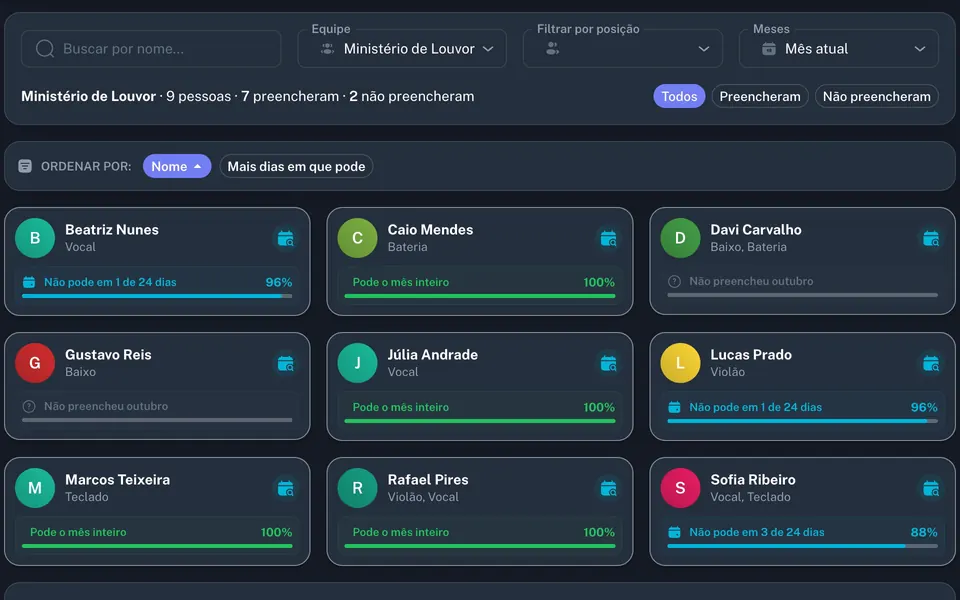Click Beatriz Nunes avatar B

click(x=35, y=238)
